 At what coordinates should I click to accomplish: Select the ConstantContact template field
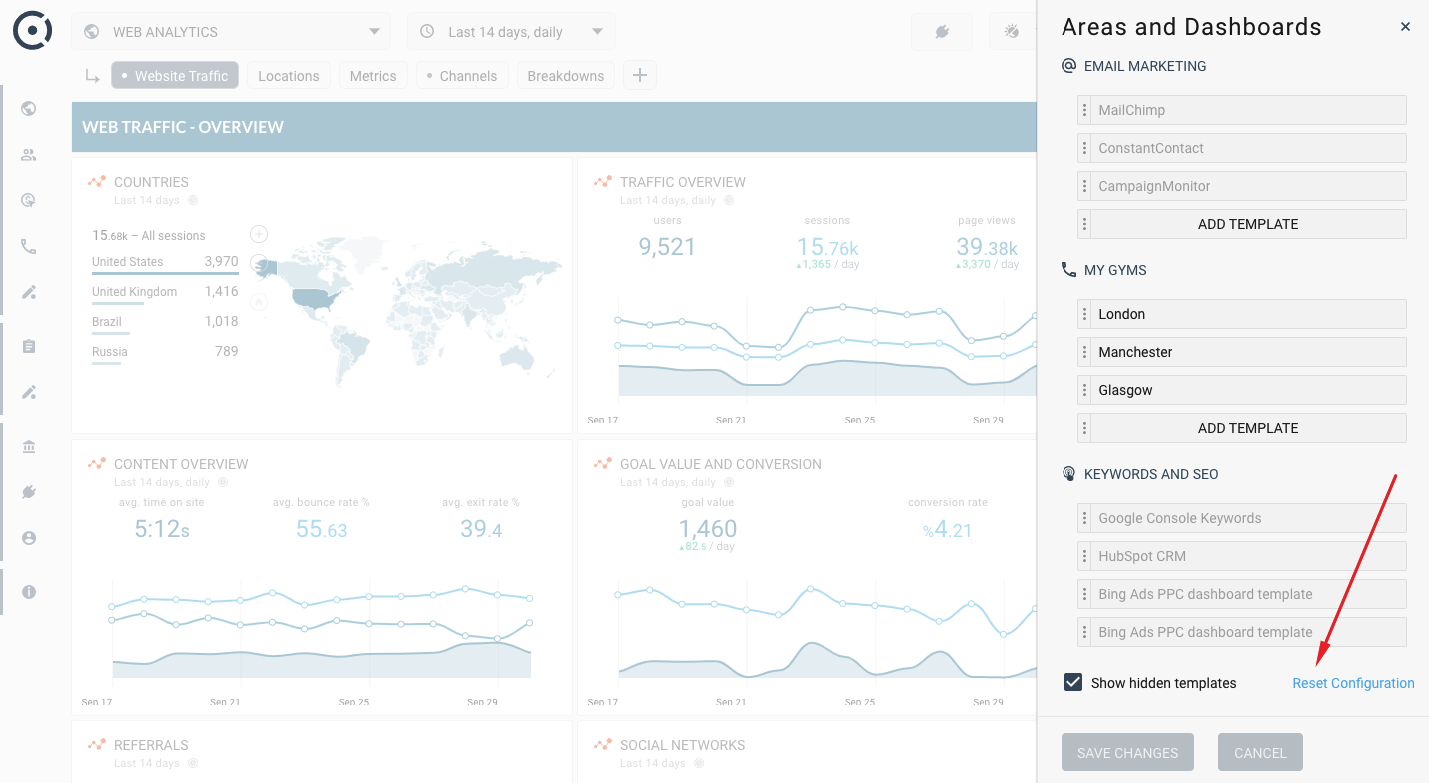(x=1248, y=148)
